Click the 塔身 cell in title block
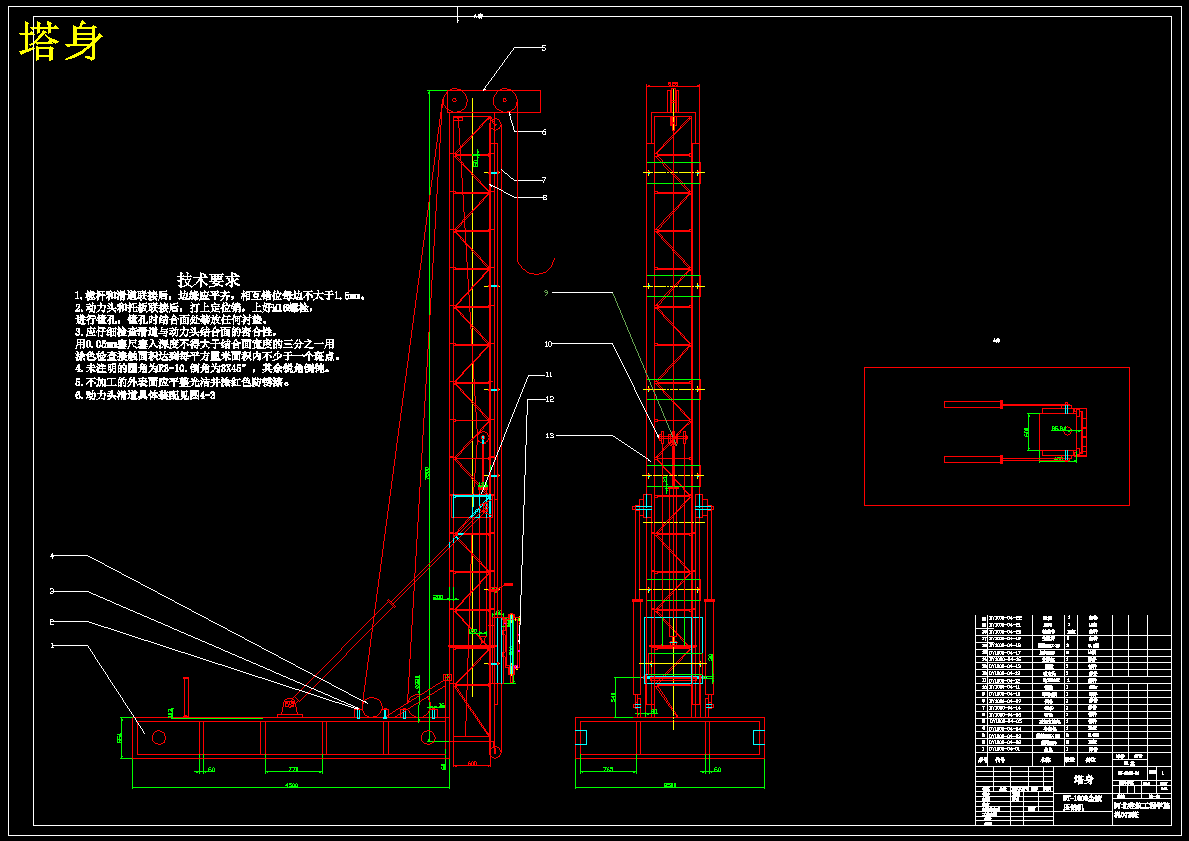The height and width of the screenshot is (841, 1189). pos(1084,779)
